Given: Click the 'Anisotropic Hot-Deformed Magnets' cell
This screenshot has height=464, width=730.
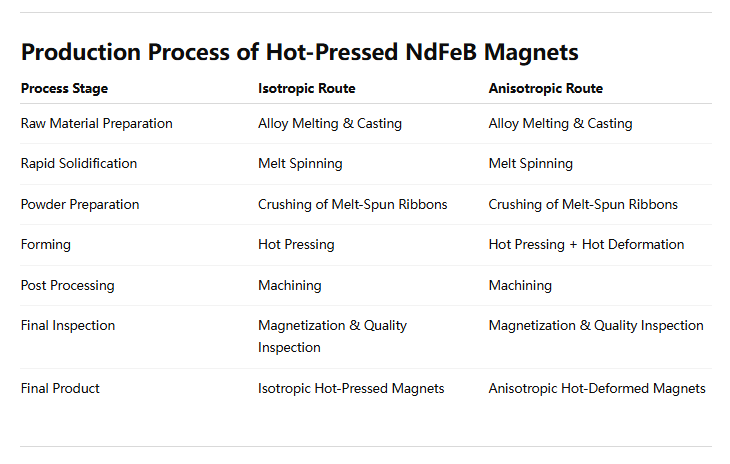Looking at the screenshot, I should [596, 388].
